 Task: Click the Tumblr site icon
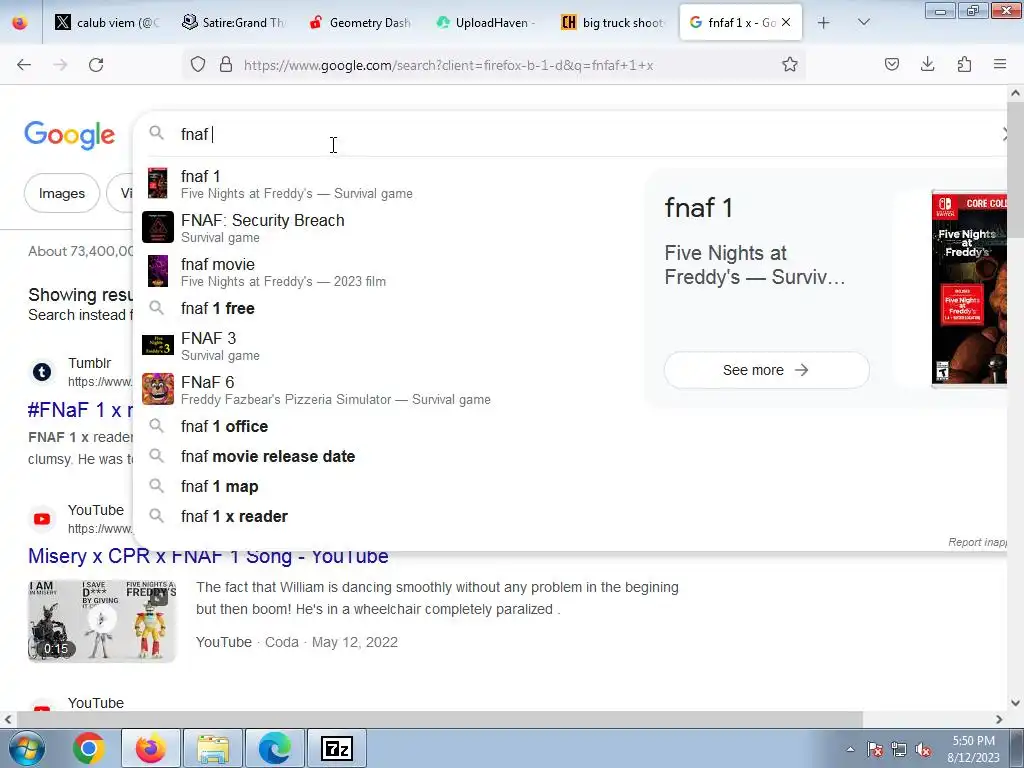pyautogui.click(x=42, y=372)
